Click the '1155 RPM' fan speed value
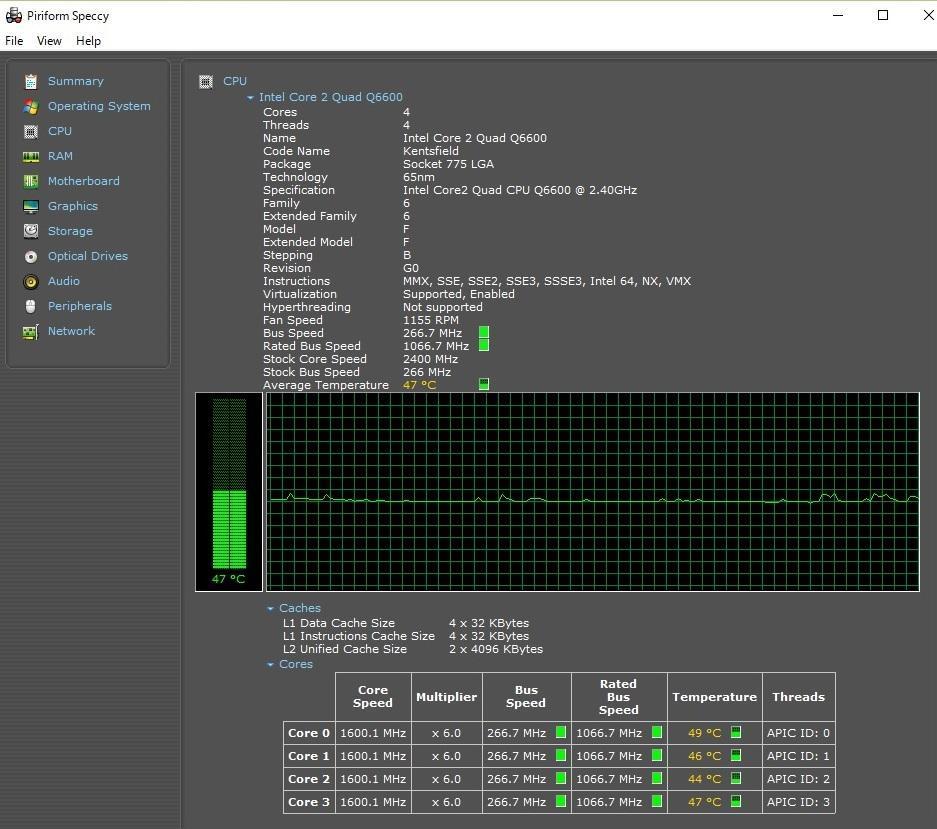Viewport: 937px width, 829px height. [x=431, y=320]
